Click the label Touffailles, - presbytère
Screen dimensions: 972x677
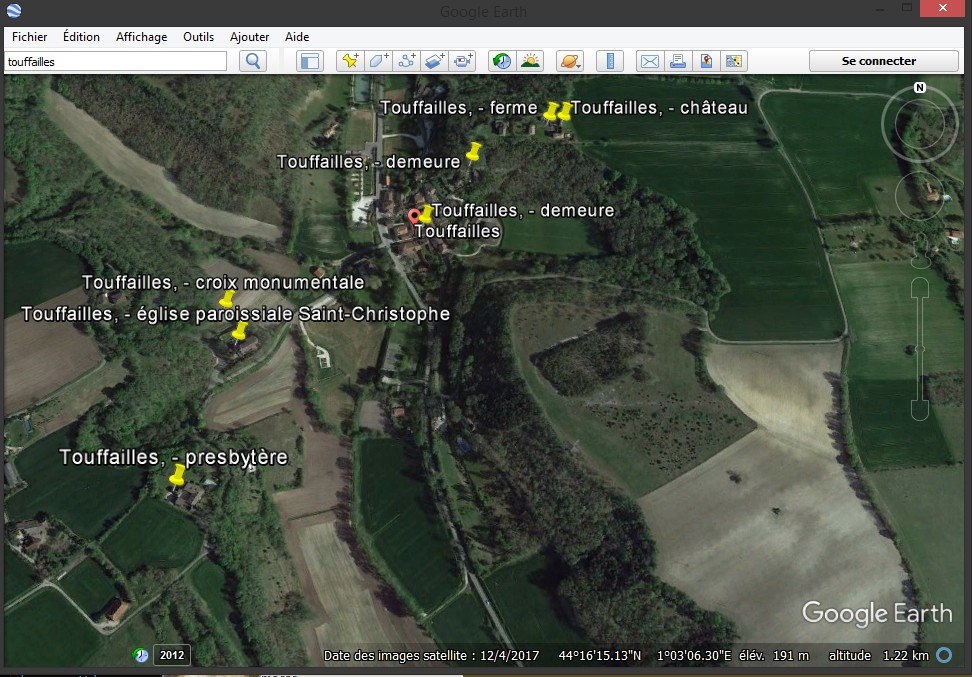(x=174, y=458)
